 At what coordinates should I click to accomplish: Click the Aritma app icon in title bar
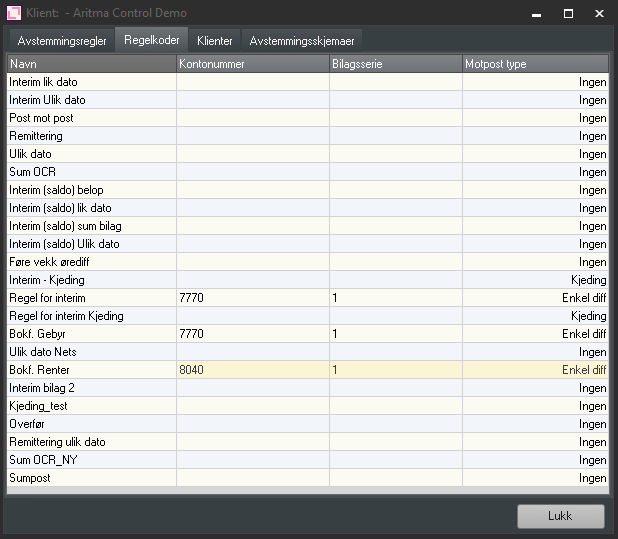click(x=15, y=14)
